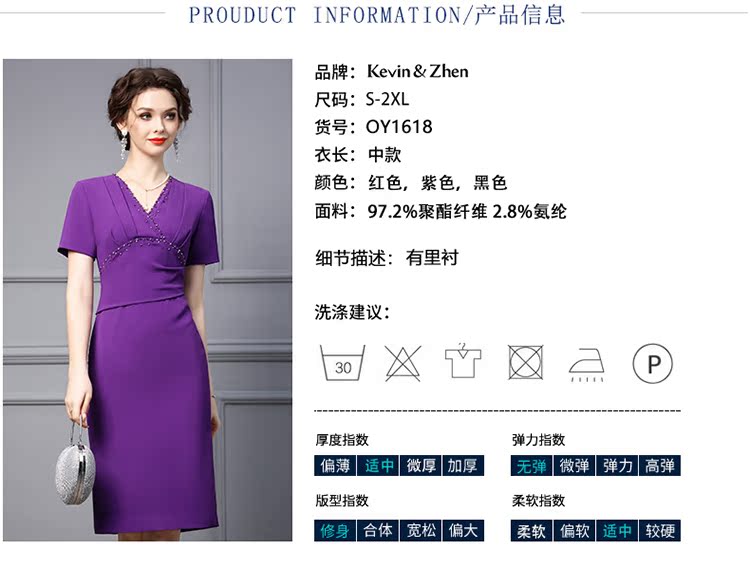Select the 高弹 elasticity option

point(660,465)
